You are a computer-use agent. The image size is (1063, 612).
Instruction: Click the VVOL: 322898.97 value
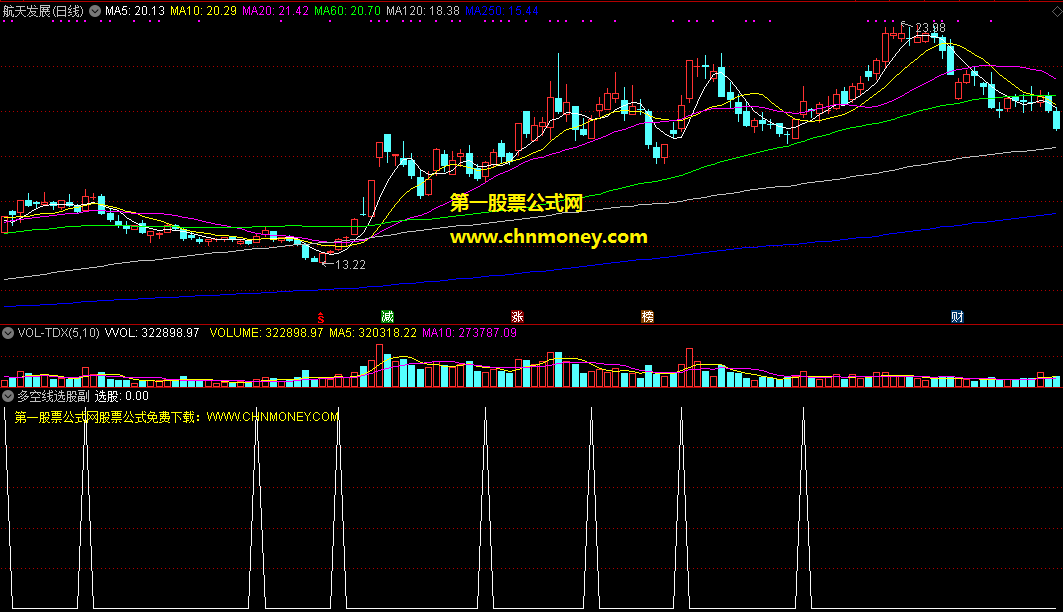pyautogui.click(x=153, y=333)
